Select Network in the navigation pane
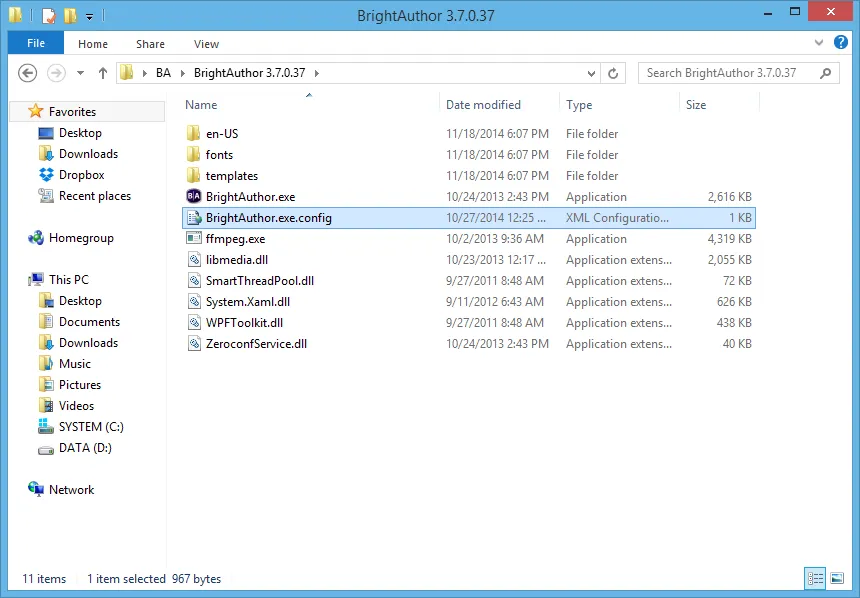Viewport: 860px width, 598px height. pos(71,489)
